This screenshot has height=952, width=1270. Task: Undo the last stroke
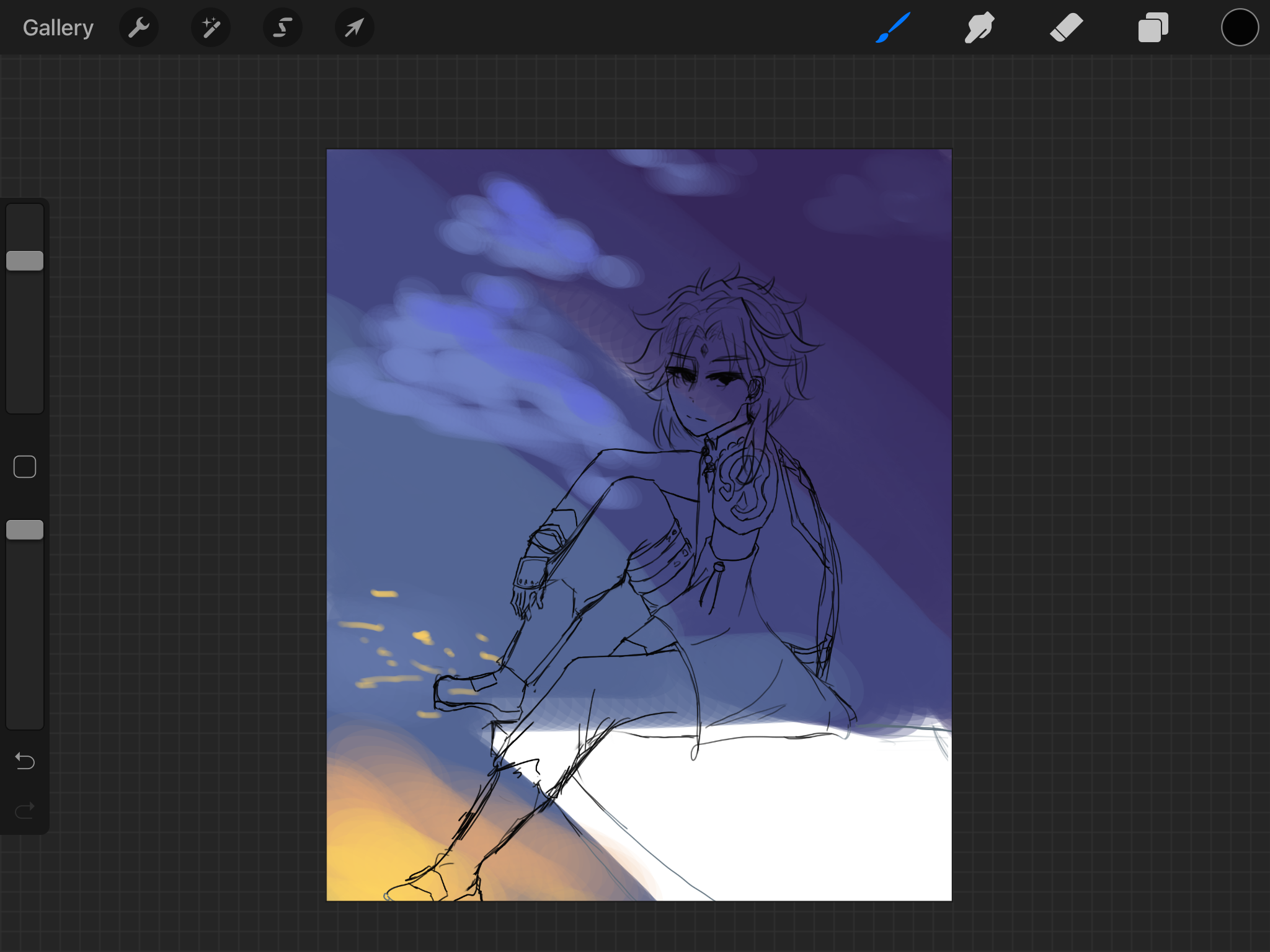(25, 760)
